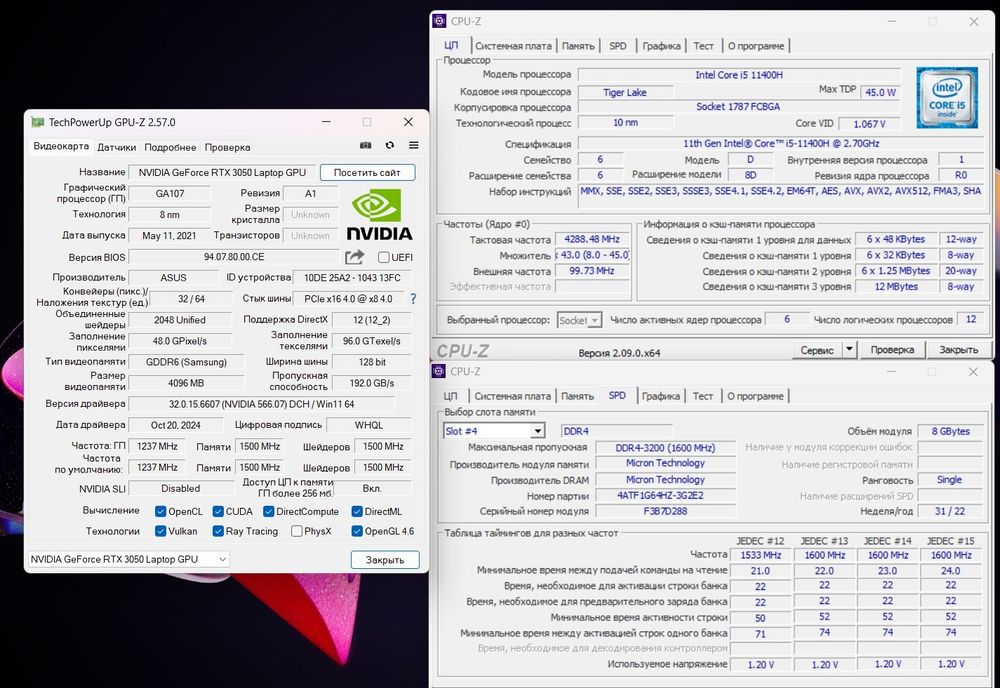Click the bus interface question mark
Viewport: 1000px width, 688px height.
point(413,298)
